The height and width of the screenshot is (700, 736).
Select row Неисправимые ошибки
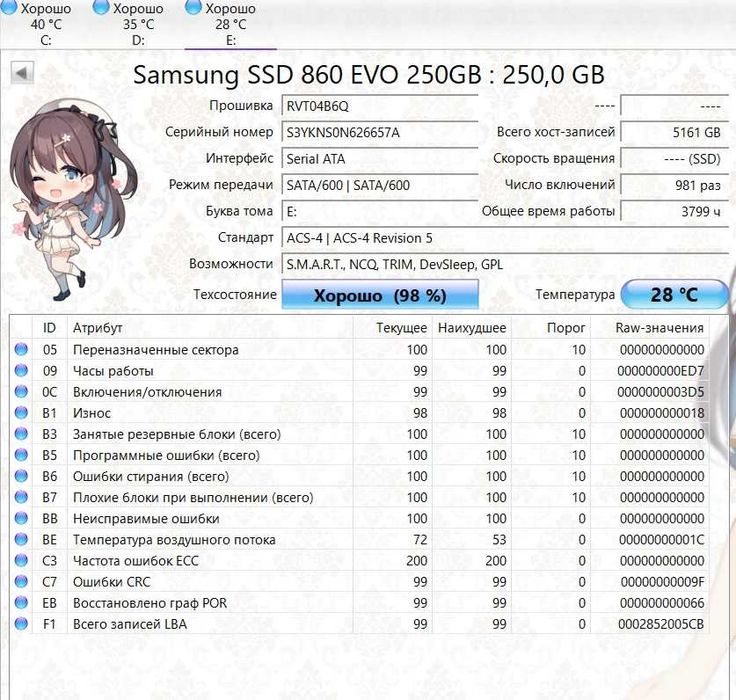tap(360, 519)
